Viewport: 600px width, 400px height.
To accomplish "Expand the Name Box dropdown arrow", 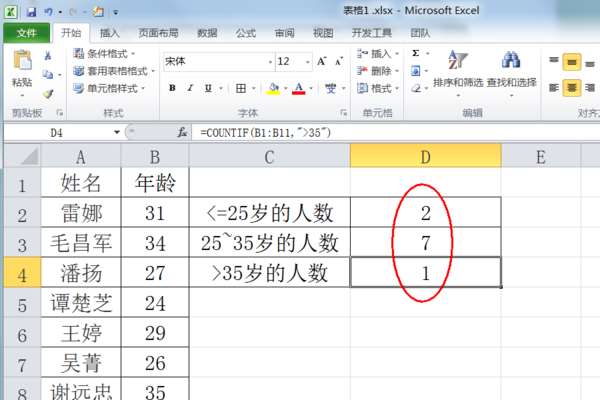I will (x=117, y=132).
